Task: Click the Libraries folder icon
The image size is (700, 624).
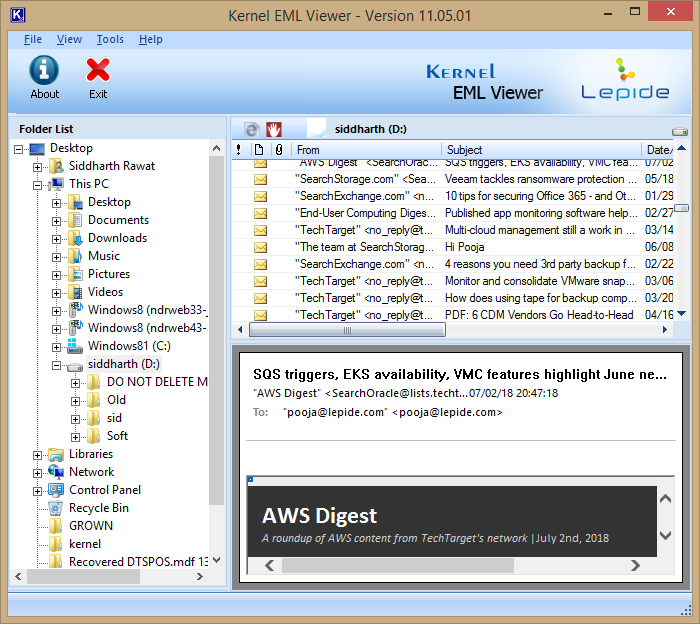Action: click(56, 454)
